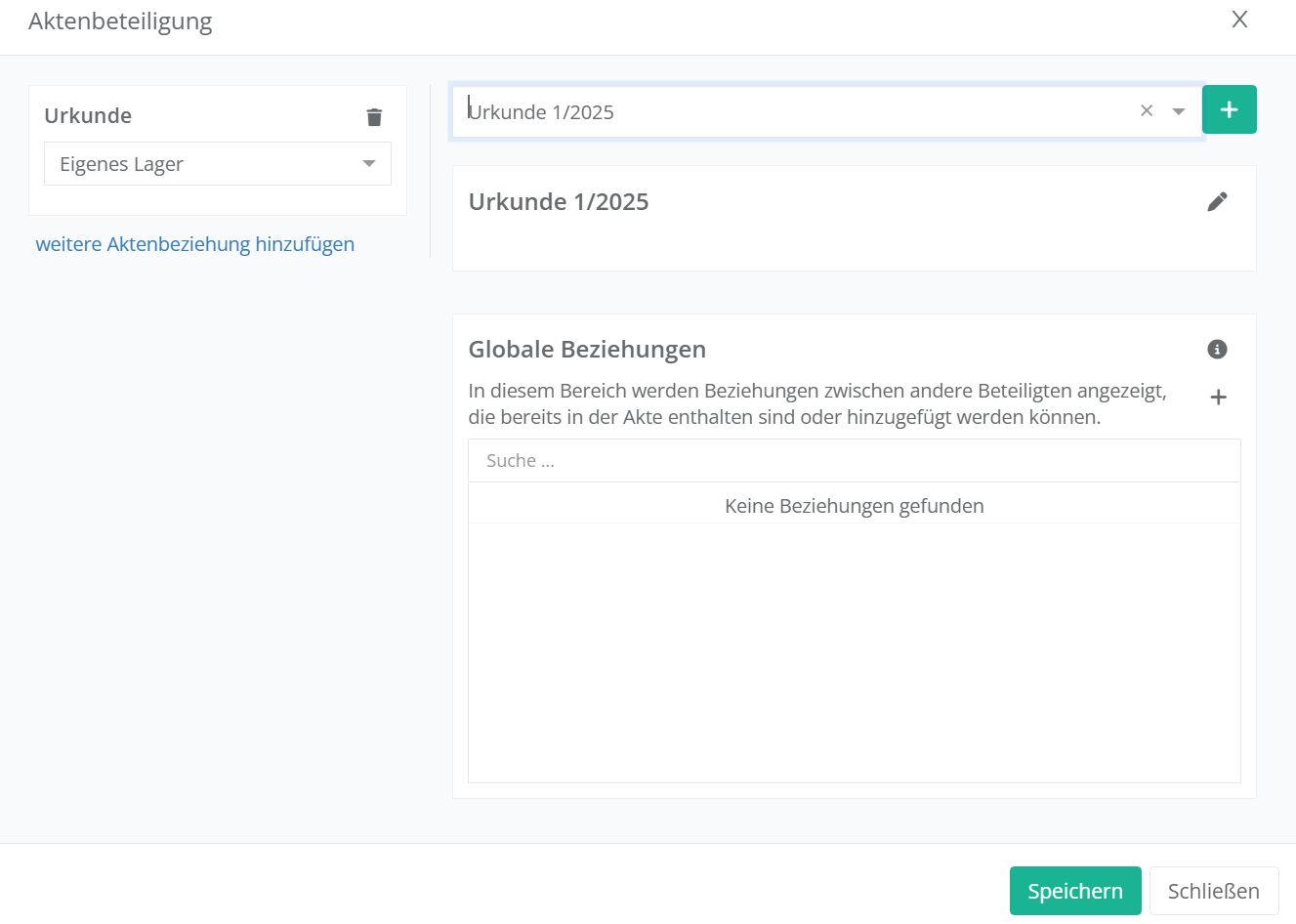Open the Globale Beziehungen info icon

pos(1217,350)
